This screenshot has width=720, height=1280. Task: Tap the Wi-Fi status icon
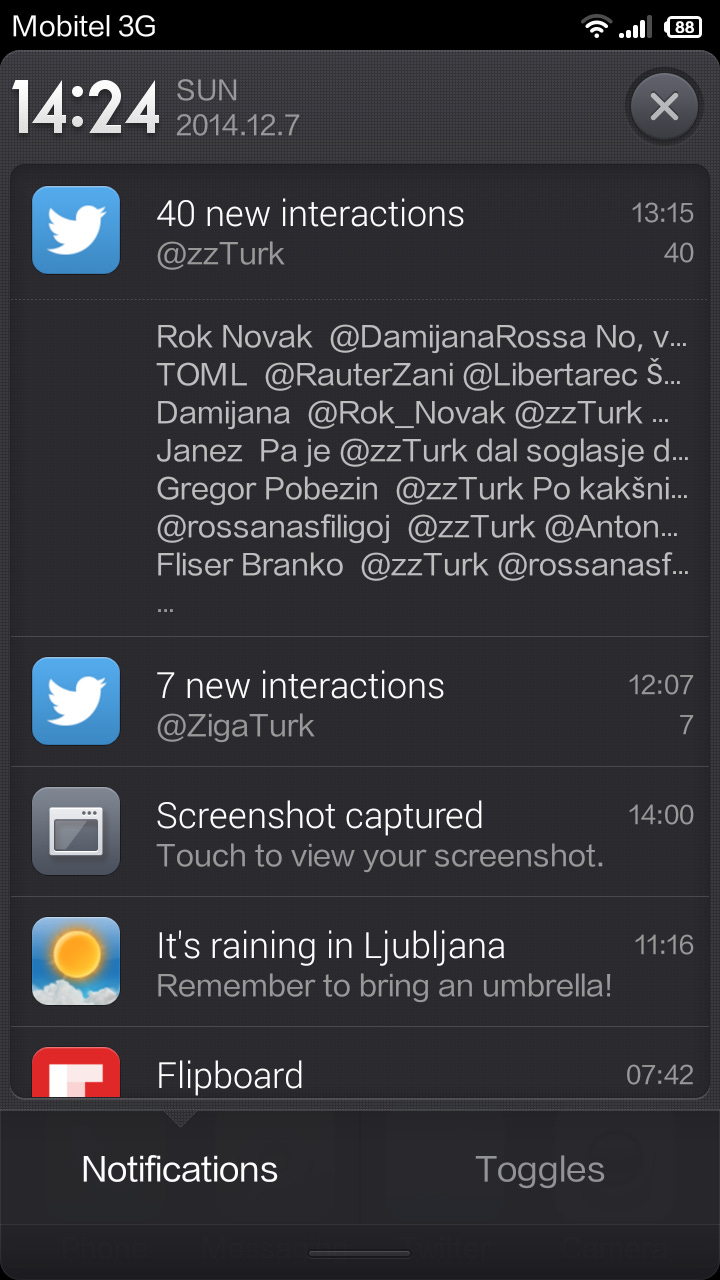pos(597,27)
